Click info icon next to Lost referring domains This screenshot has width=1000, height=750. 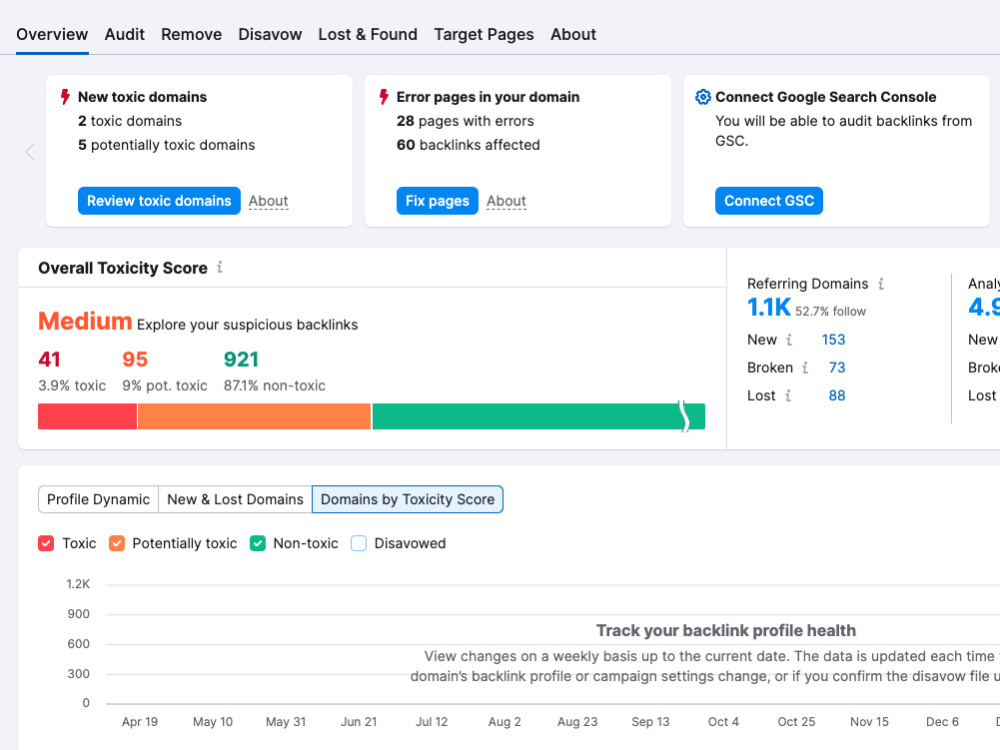tap(788, 395)
